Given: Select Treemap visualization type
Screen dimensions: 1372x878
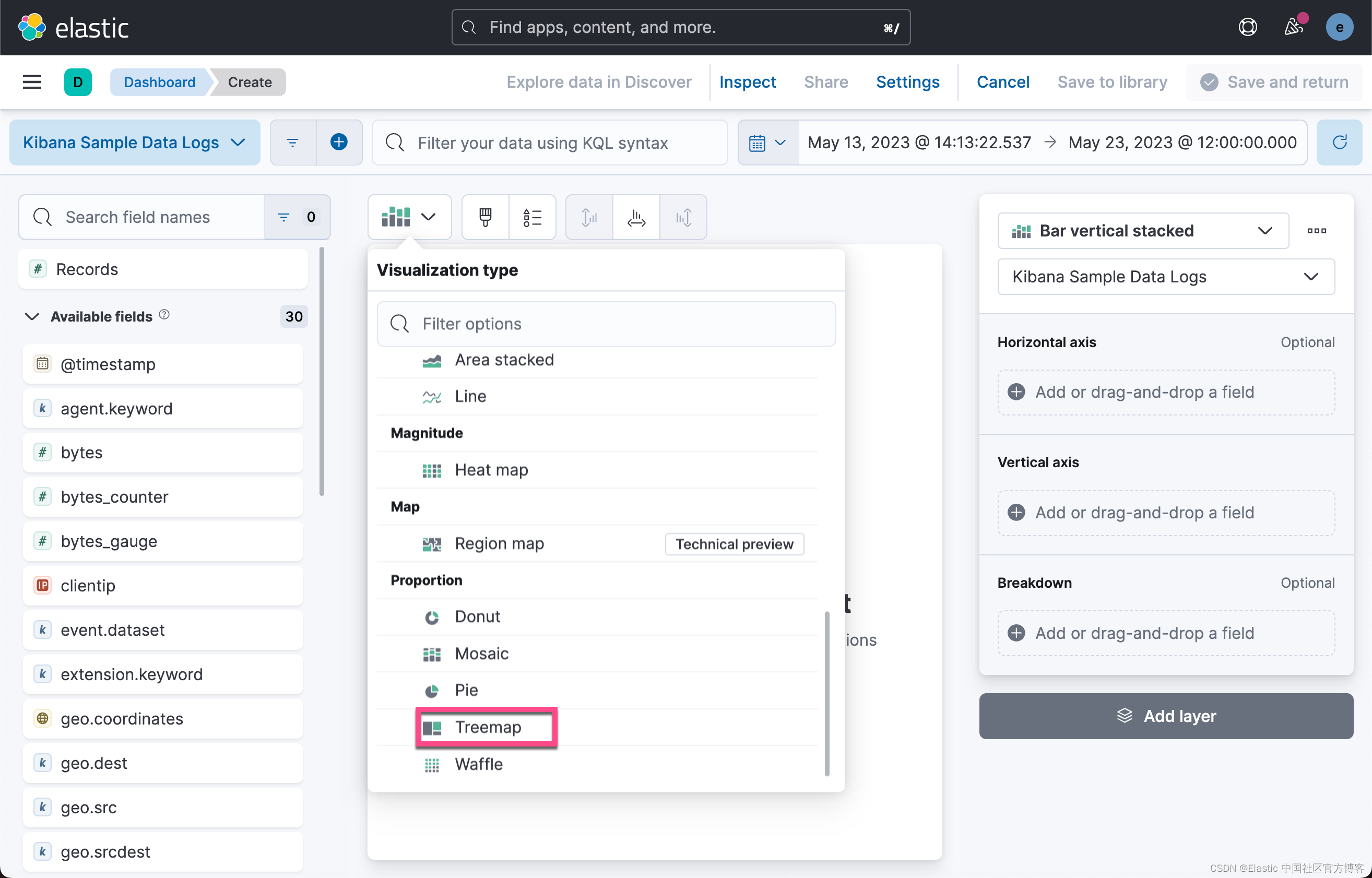Looking at the screenshot, I should click(x=487, y=727).
